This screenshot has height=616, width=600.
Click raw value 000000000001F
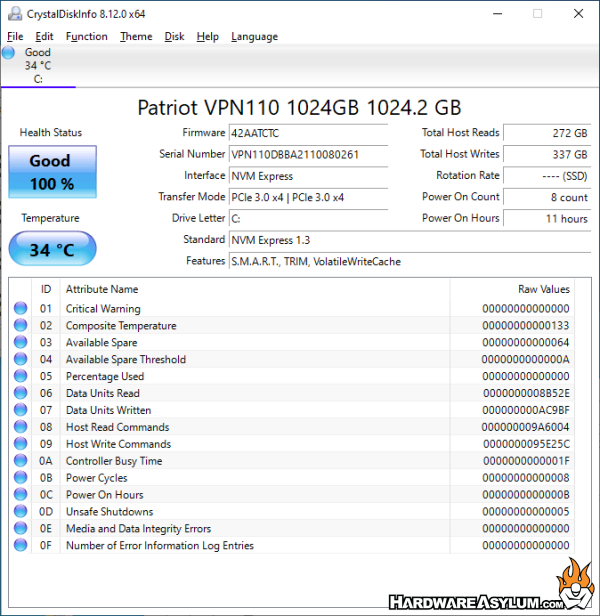526,461
